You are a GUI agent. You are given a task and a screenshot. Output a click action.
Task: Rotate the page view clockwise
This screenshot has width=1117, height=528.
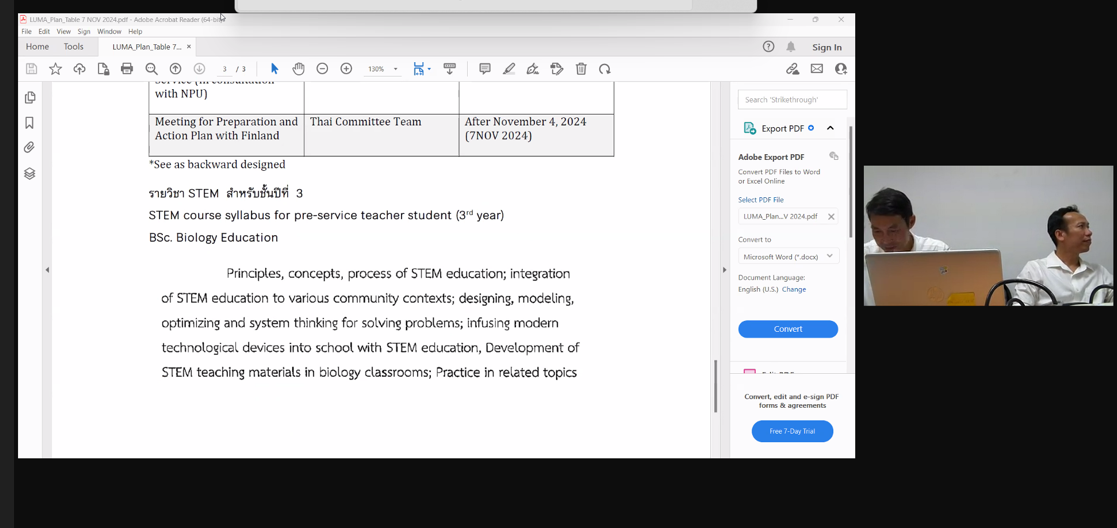coord(605,69)
